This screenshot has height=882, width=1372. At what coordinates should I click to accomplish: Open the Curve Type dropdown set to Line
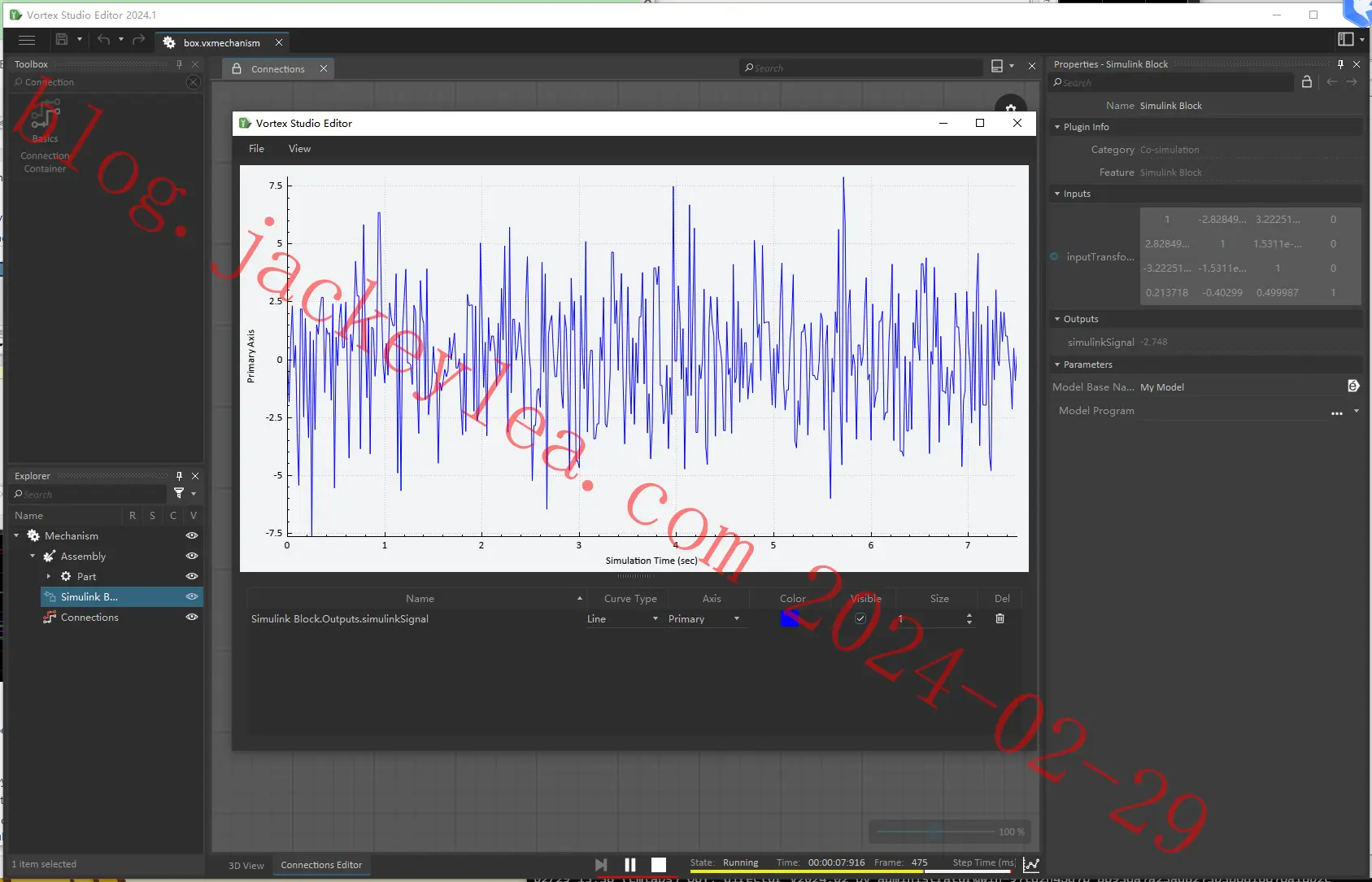(x=623, y=618)
